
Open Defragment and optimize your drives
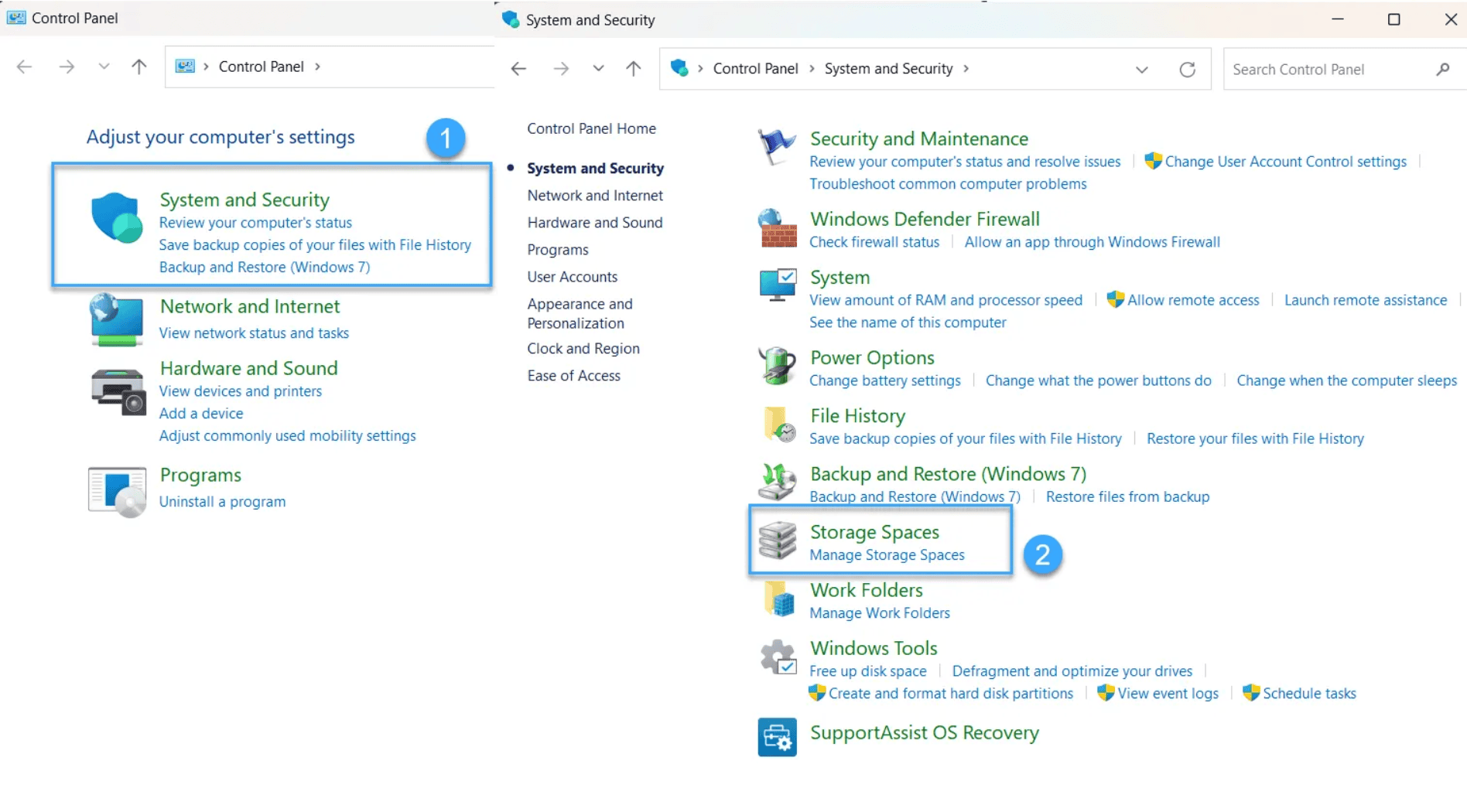click(1072, 671)
